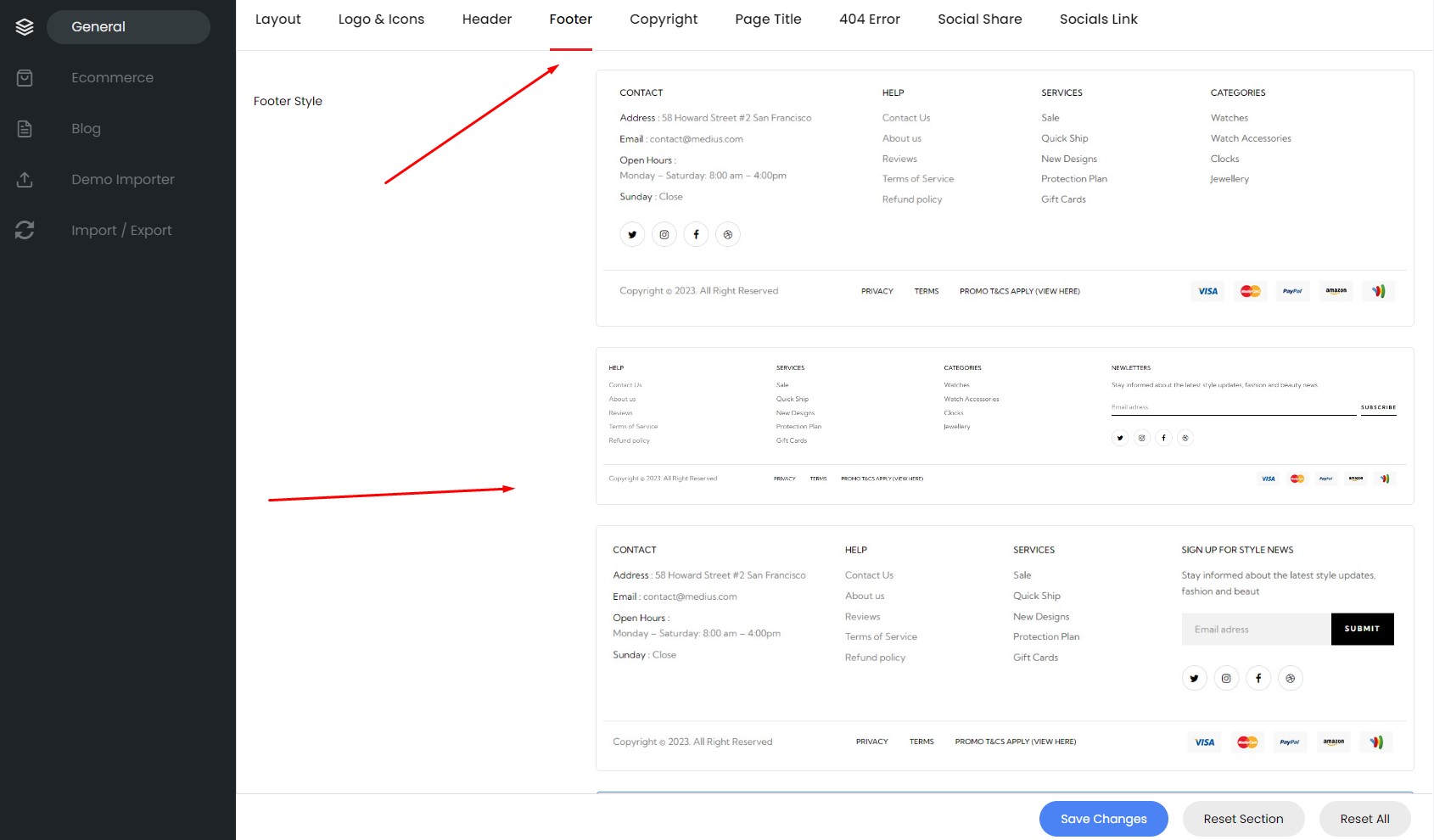Click the Reset All button

pyautogui.click(x=1364, y=819)
